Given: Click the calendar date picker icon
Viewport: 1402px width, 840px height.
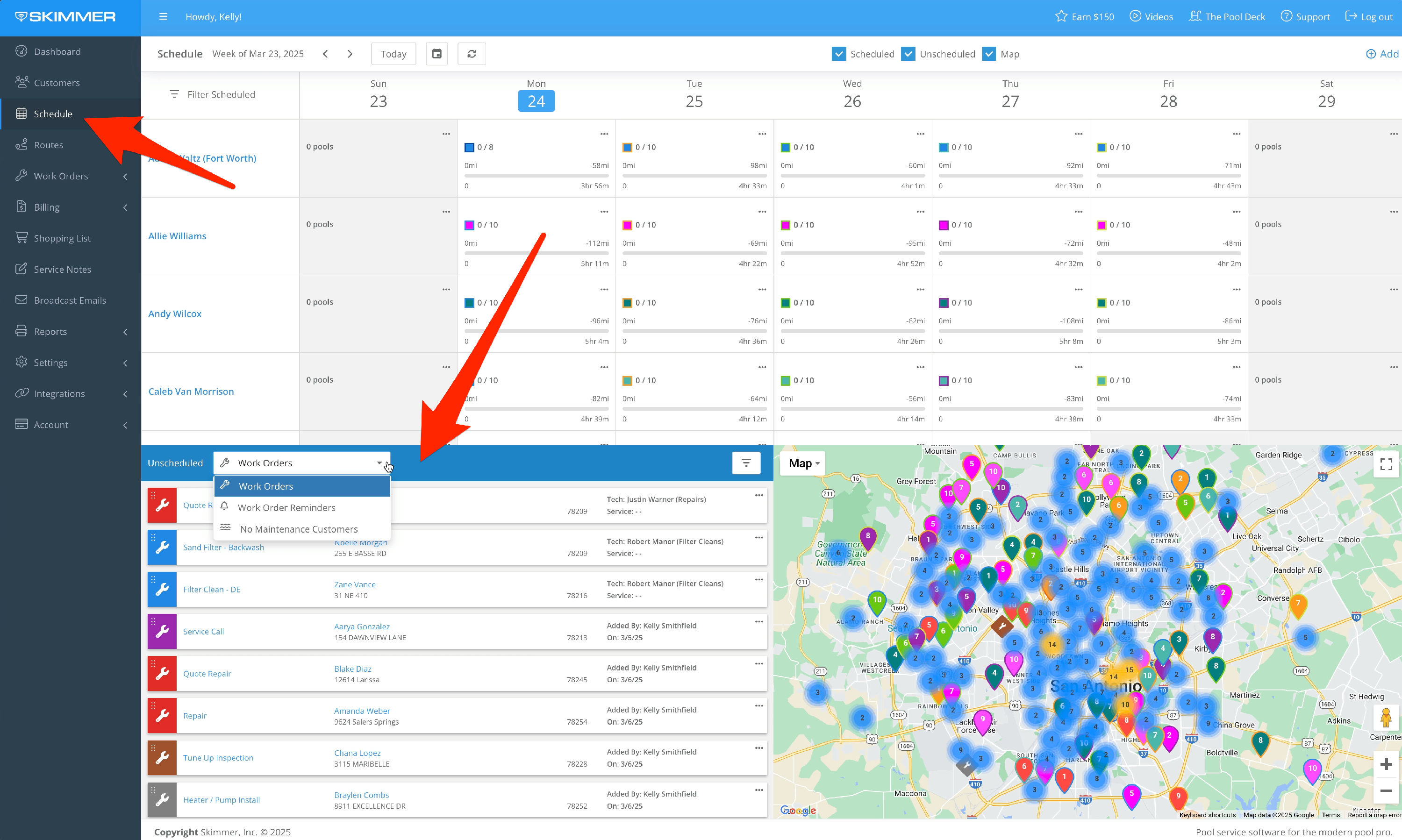Looking at the screenshot, I should coord(436,54).
